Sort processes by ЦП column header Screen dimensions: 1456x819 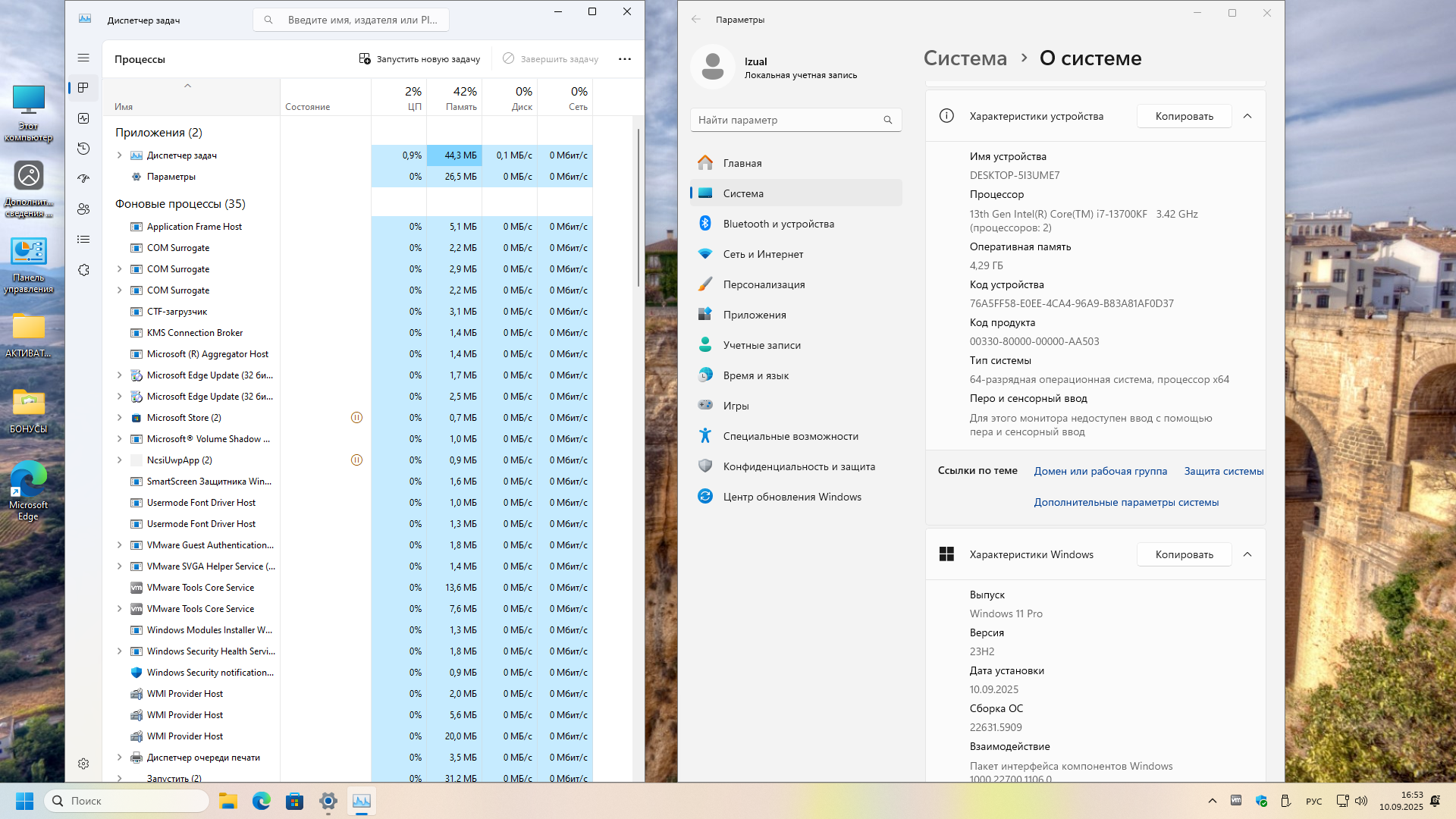pyautogui.click(x=399, y=98)
